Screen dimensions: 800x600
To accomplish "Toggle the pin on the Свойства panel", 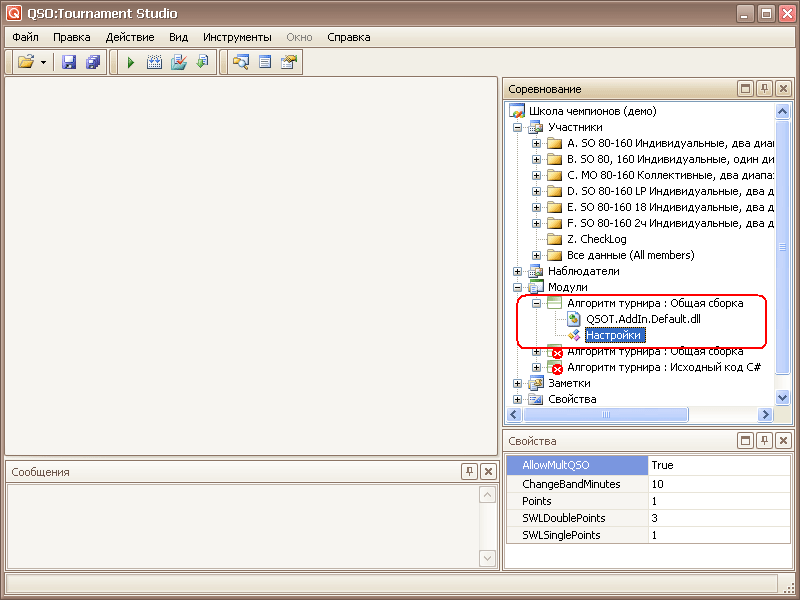I will (764, 441).
